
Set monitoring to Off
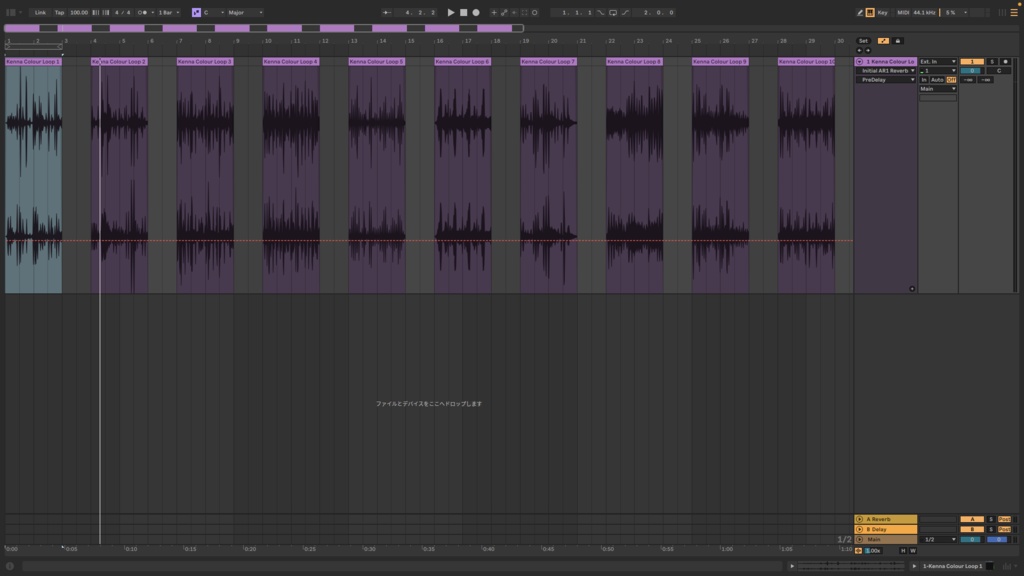coord(952,80)
